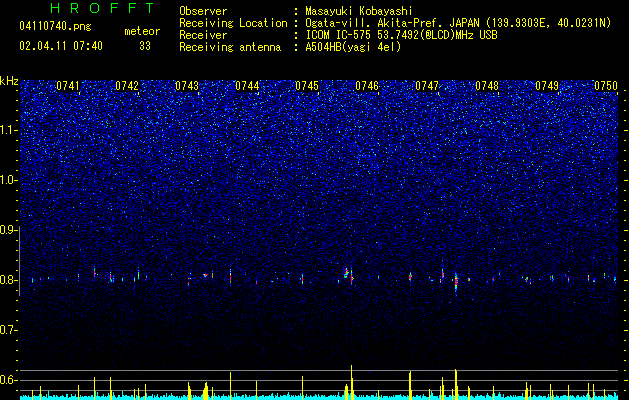Click the 0.6 kHz axis label
629x400 pixels.
point(9,380)
